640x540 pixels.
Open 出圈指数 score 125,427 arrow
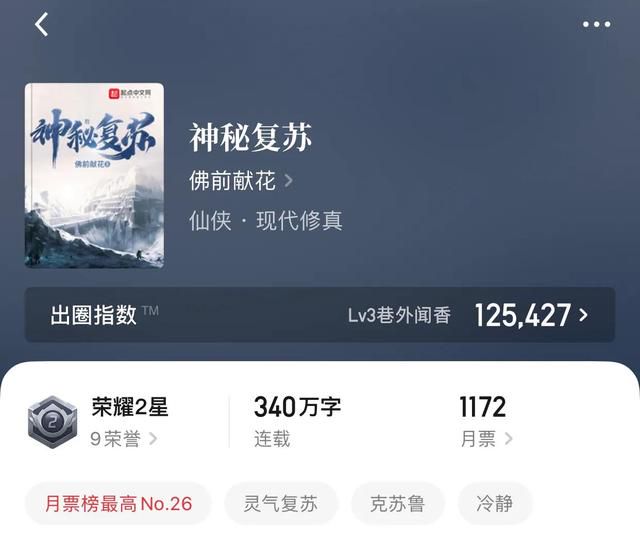[x=584, y=315]
